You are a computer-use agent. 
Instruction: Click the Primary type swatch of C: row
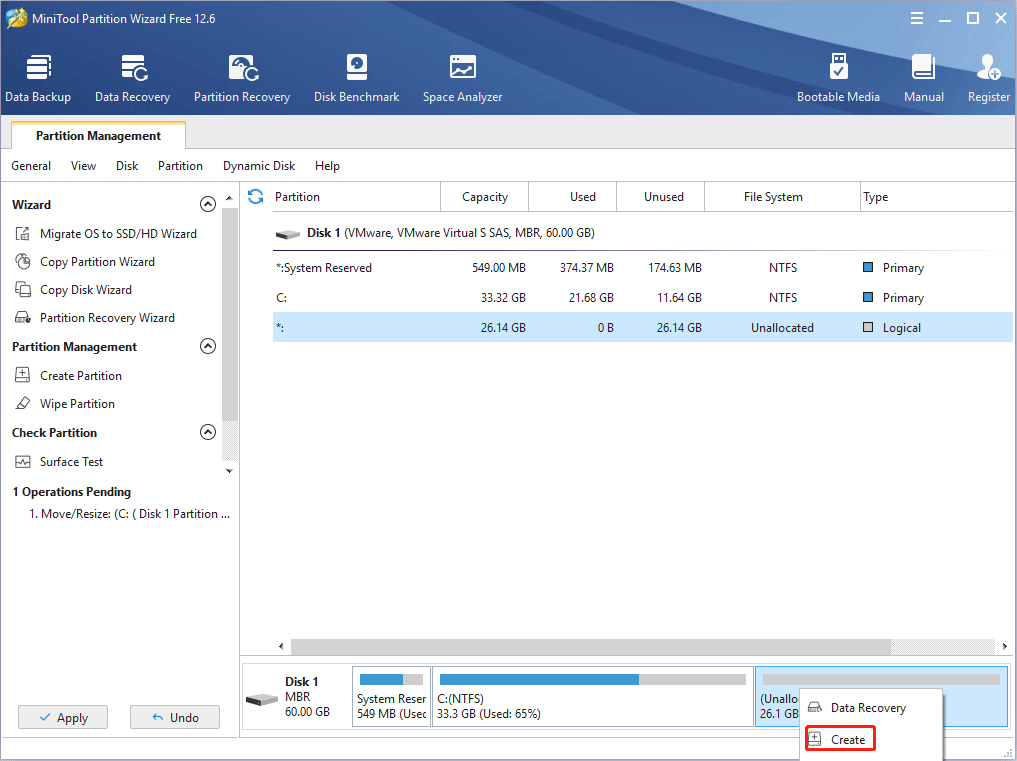point(868,297)
